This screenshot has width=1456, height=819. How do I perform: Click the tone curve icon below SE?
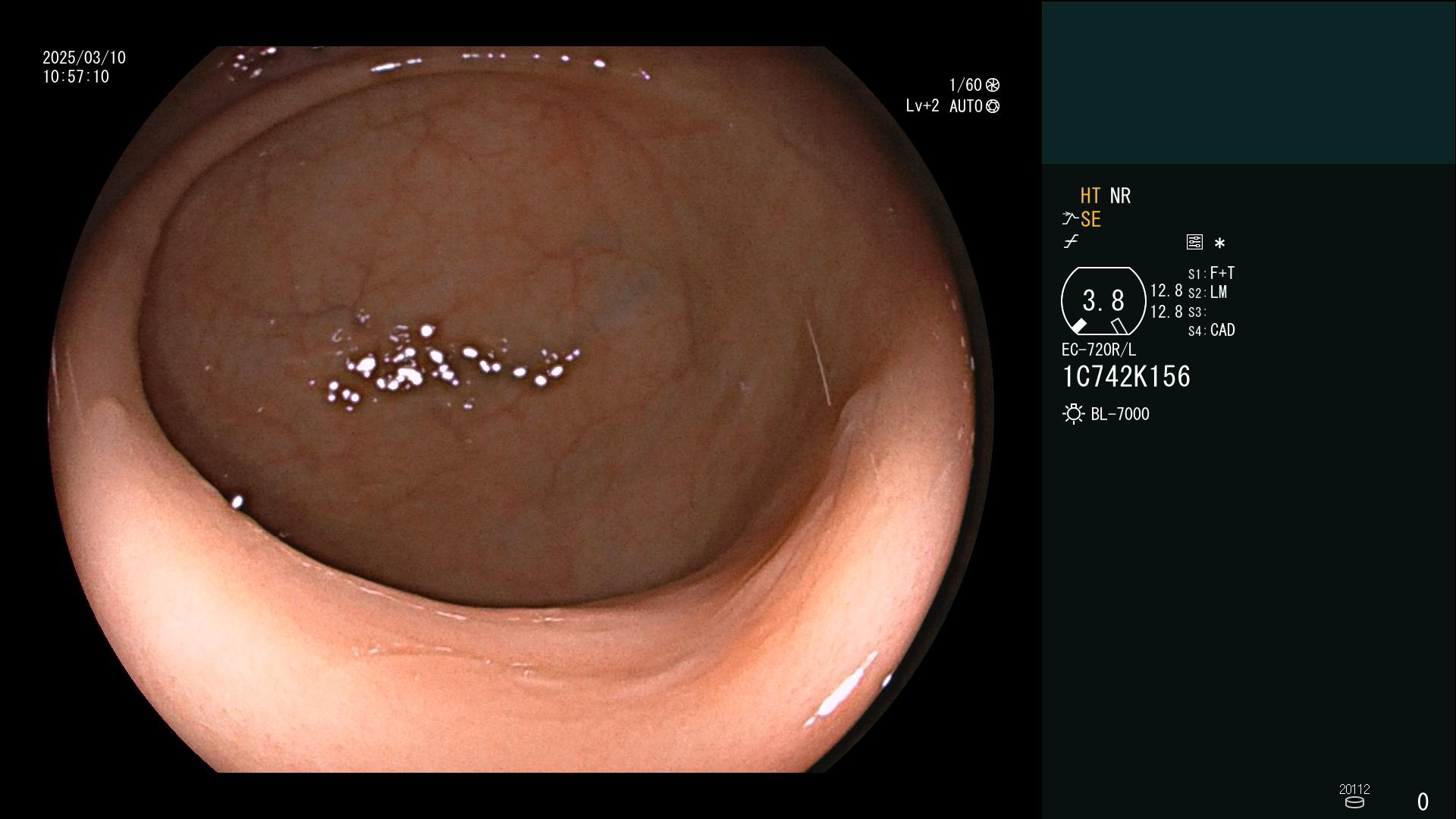tap(1071, 242)
